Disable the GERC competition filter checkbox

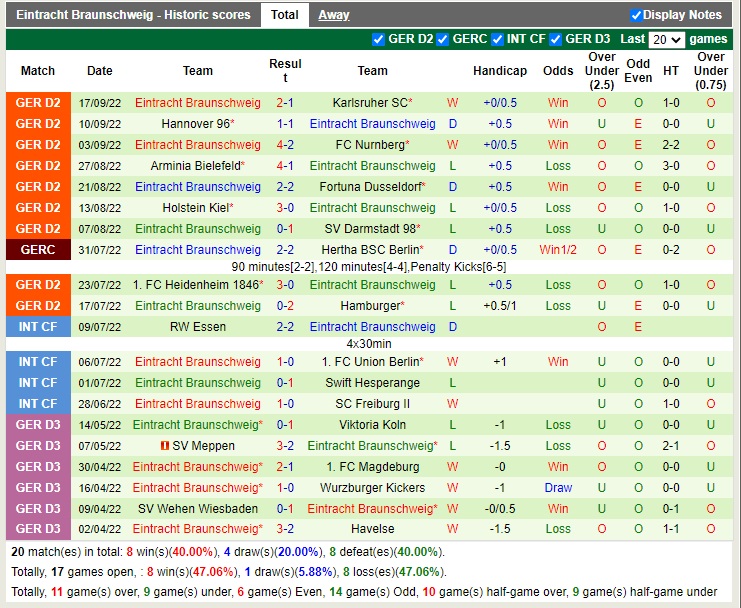click(x=443, y=39)
